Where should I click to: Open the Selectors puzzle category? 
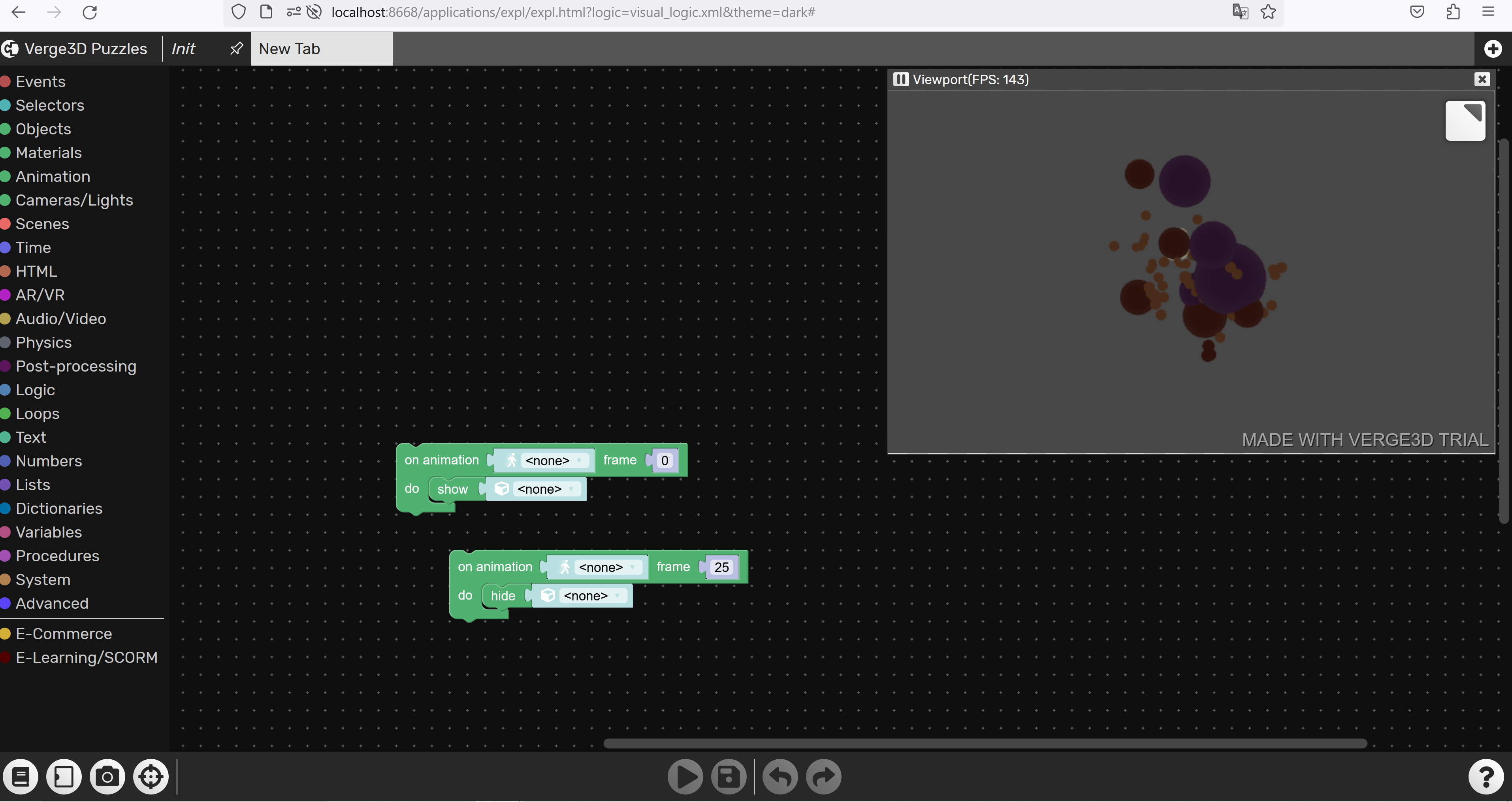(x=50, y=105)
